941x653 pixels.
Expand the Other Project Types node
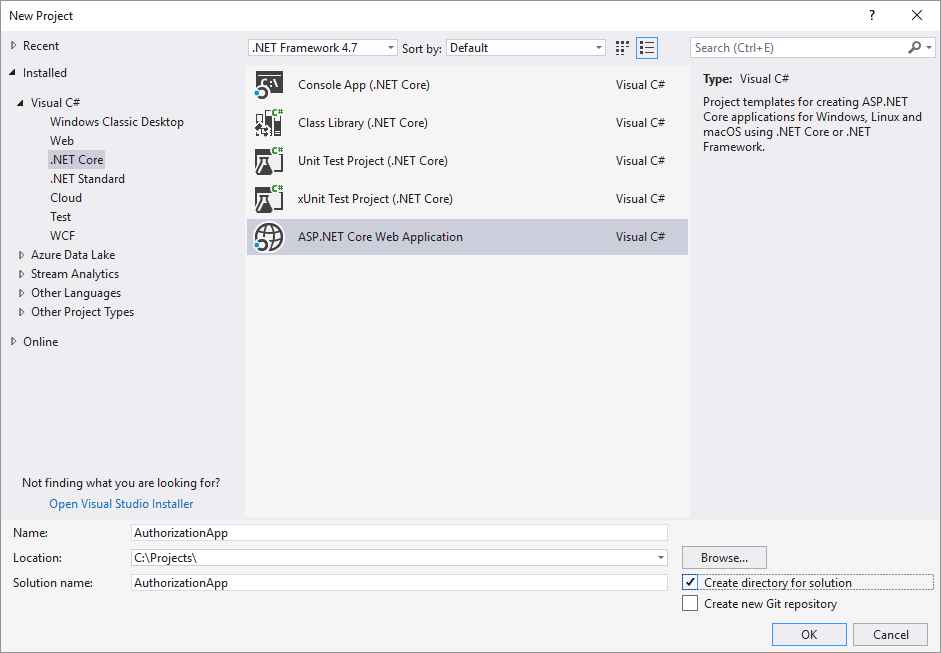click(22, 312)
